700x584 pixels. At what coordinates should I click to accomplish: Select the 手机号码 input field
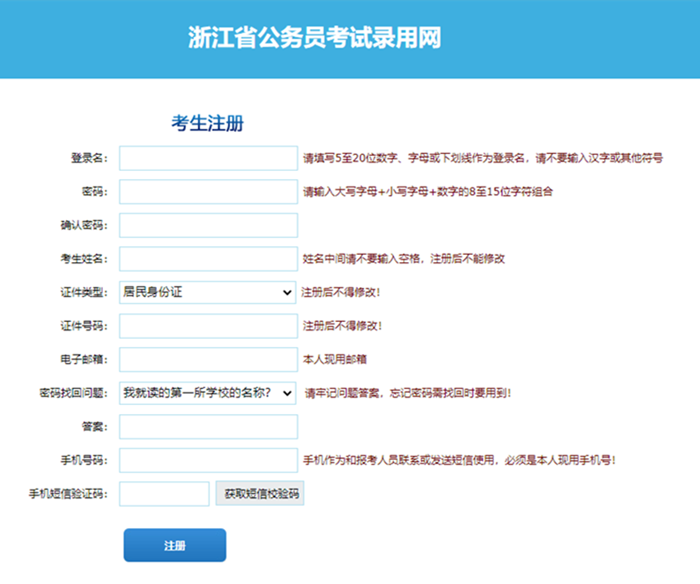click(x=208, y=460)
